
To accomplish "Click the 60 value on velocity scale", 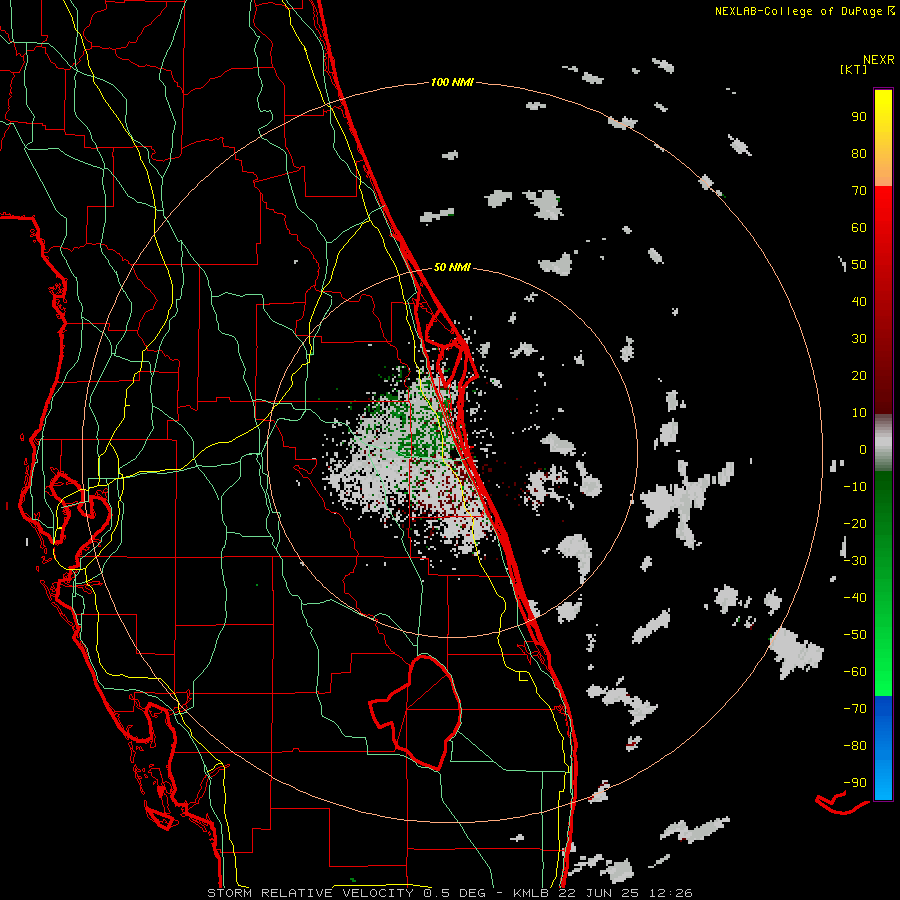I will 859,228.
